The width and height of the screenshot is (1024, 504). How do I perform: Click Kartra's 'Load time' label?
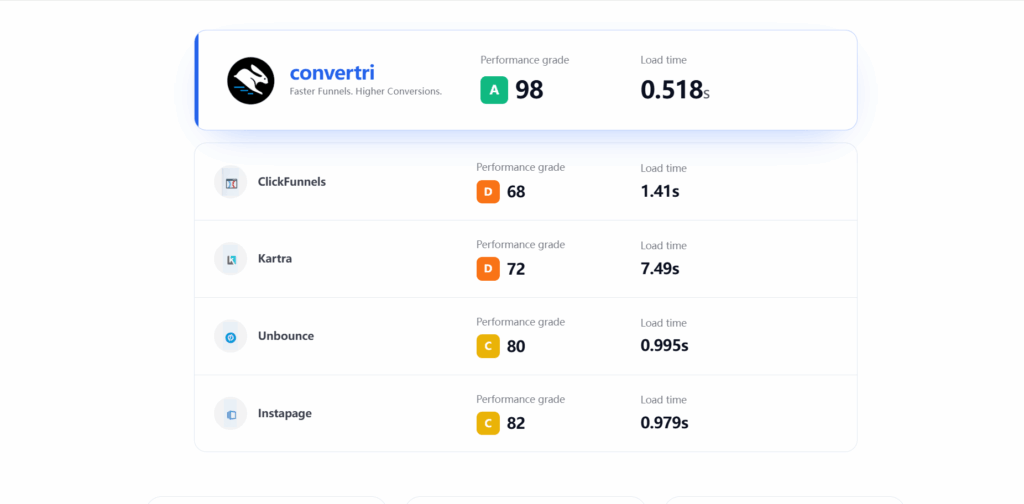(664, 245)
